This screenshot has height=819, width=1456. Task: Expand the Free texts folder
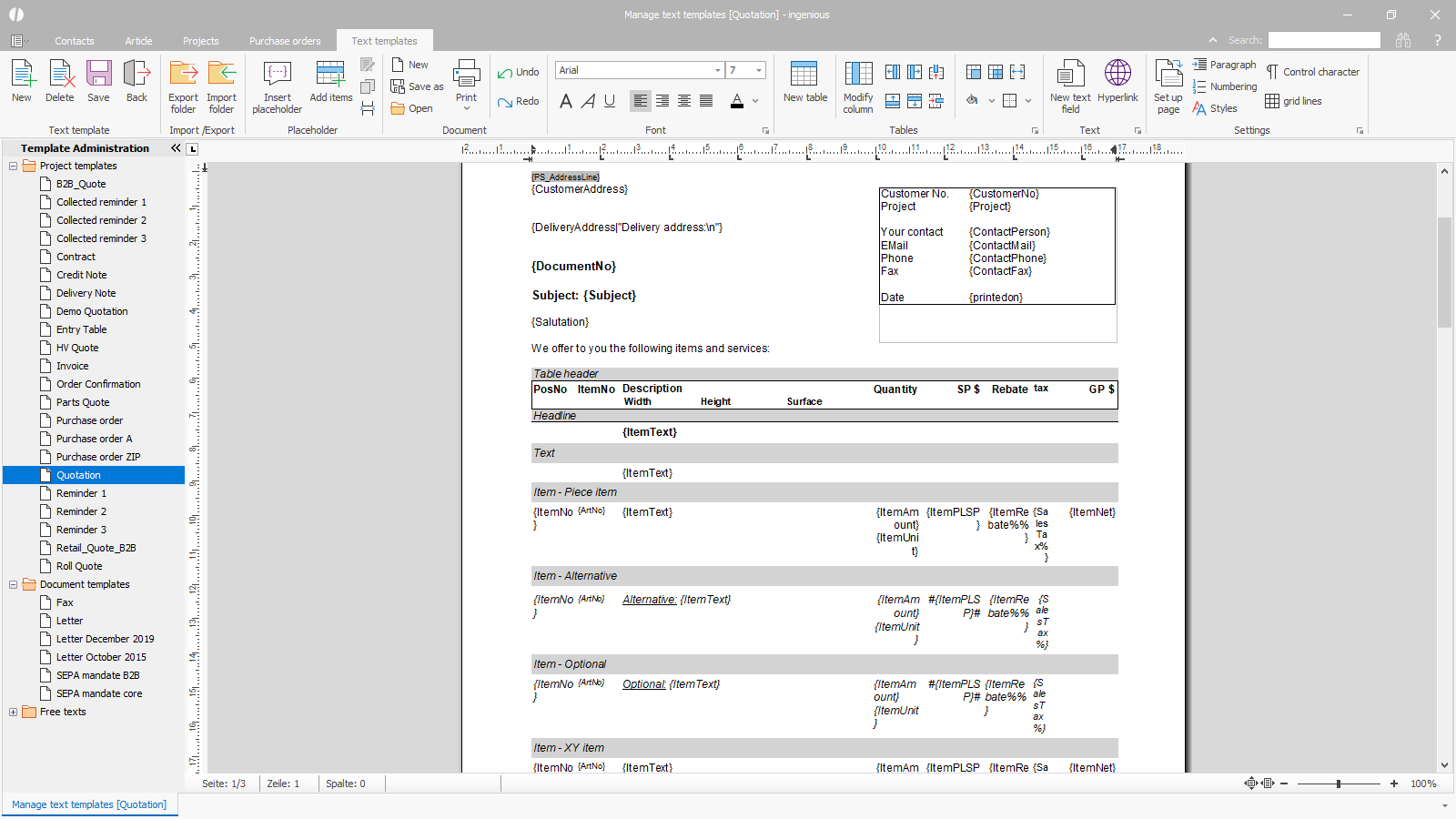[14, 712]
